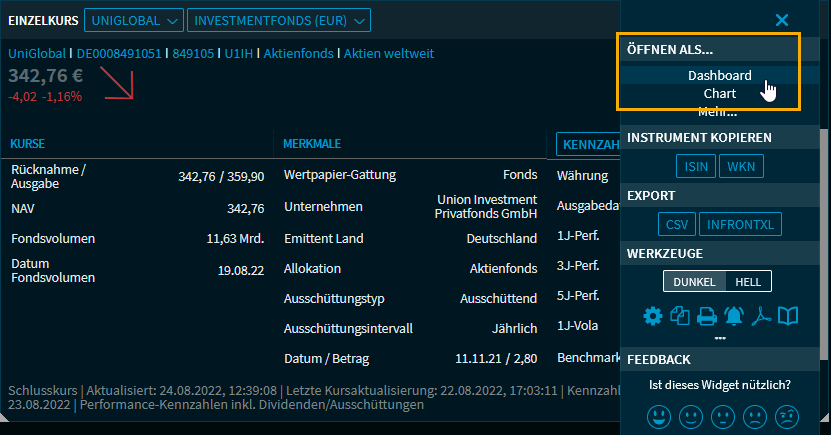
Task: Choose Chart under Öffnen als
Action: click(x=719, y=93)
